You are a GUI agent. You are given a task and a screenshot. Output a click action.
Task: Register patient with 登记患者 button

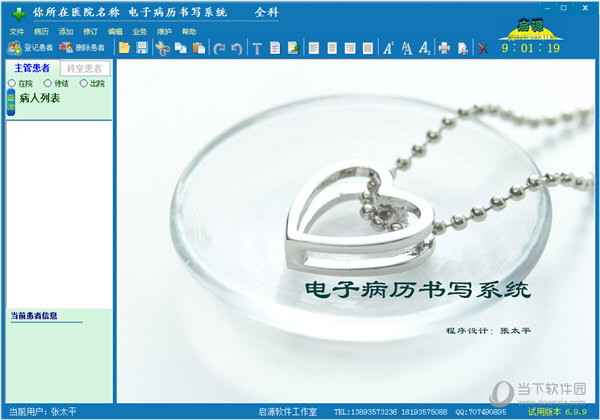tap(31, 48)
